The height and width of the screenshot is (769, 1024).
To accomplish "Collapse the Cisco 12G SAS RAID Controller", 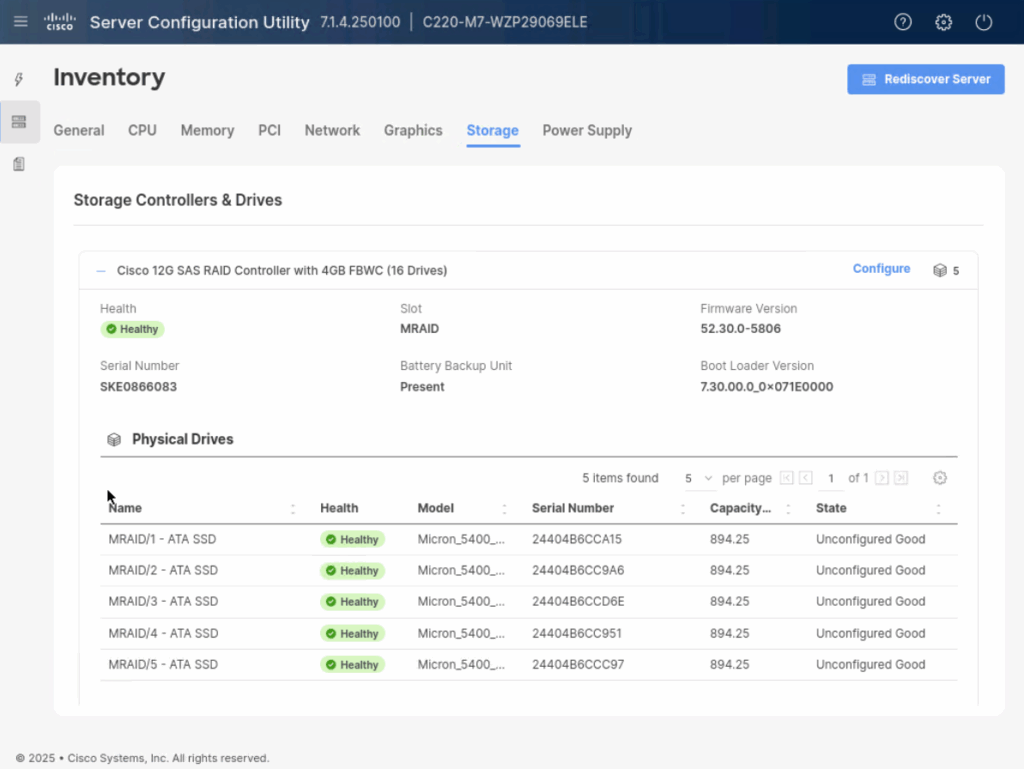I will (x=101, y=270).
